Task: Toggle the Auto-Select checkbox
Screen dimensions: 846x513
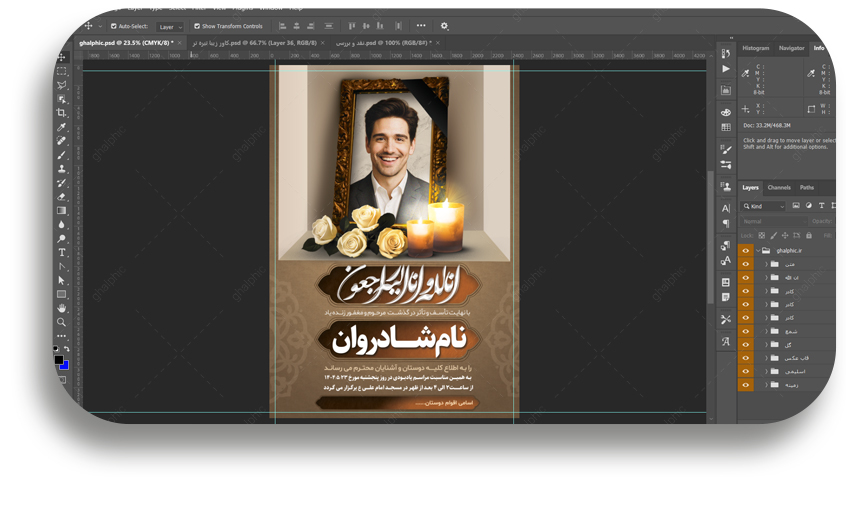Action: (113, 26)
